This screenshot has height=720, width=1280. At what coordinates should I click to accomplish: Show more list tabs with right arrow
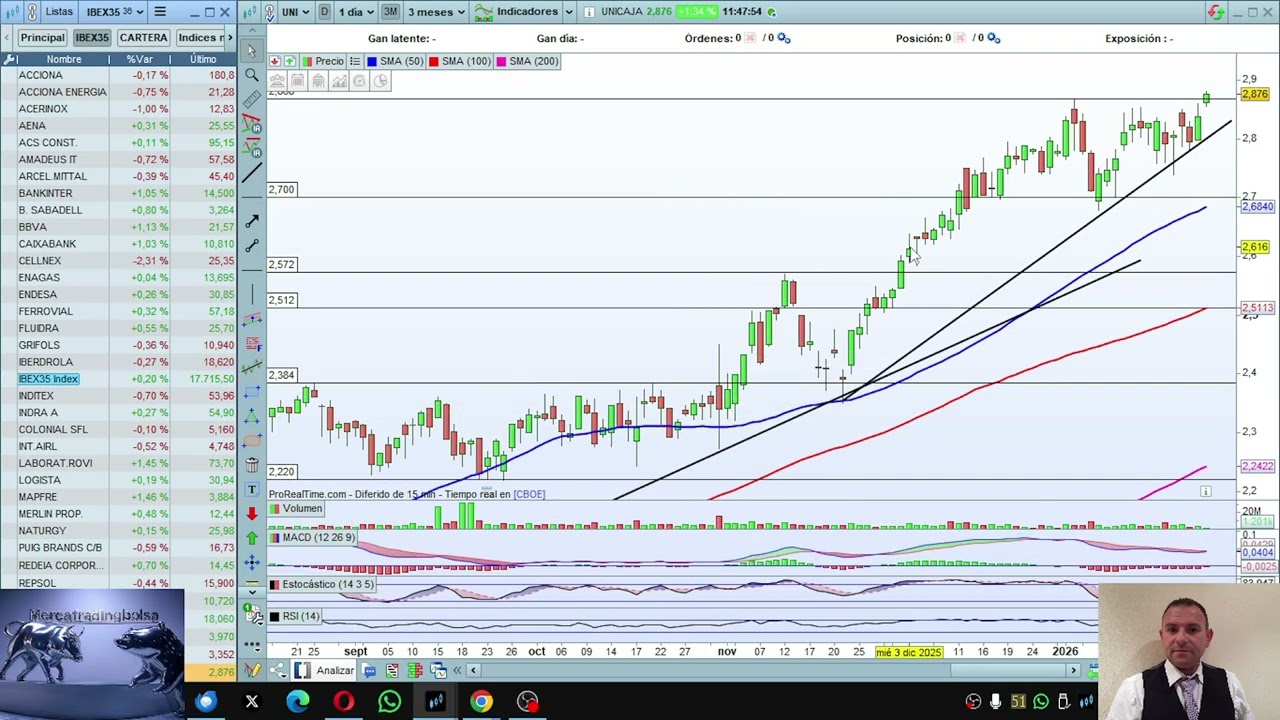pyautogui.click(x=230, y=37)
